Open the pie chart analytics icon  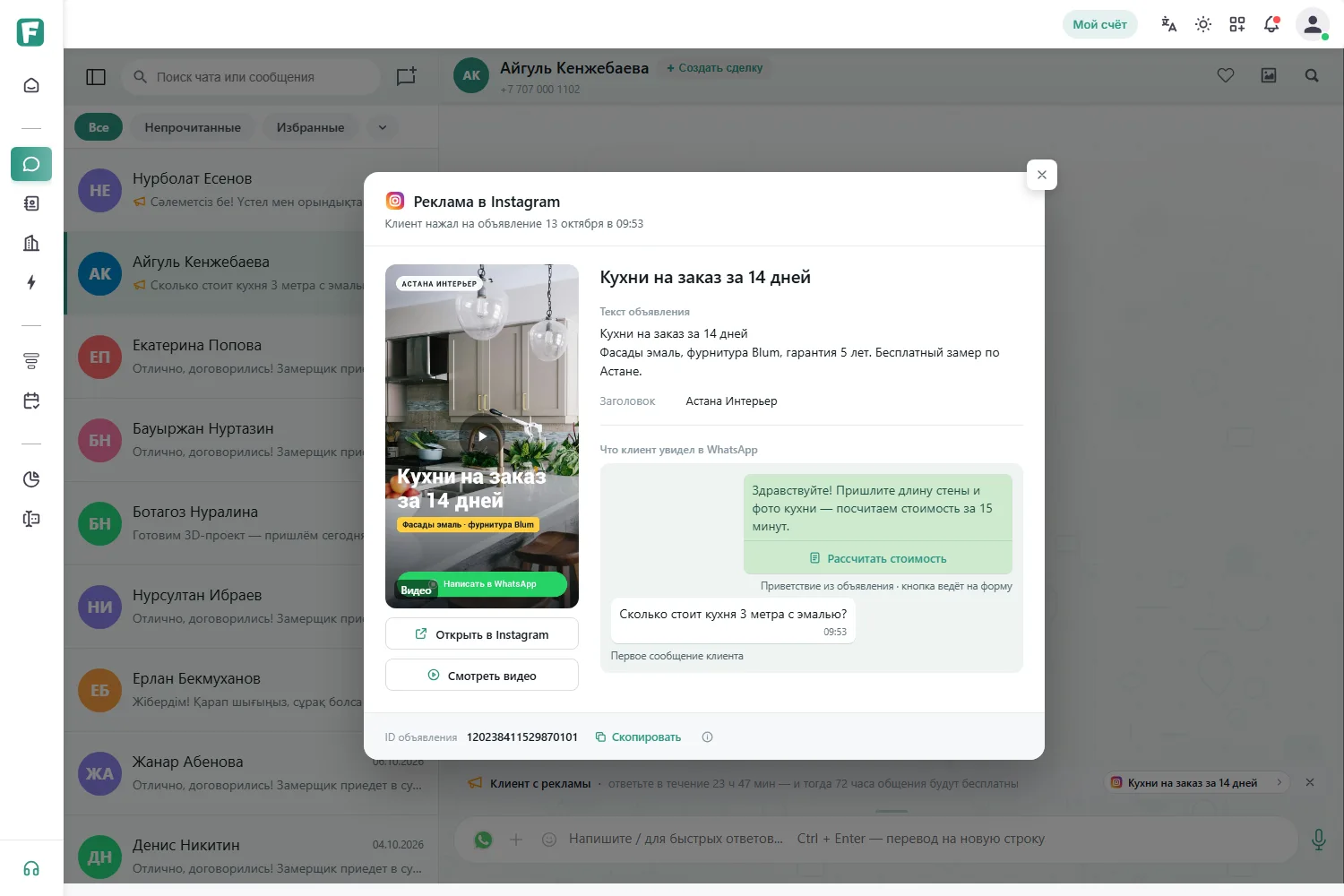(x=31, y=479)
